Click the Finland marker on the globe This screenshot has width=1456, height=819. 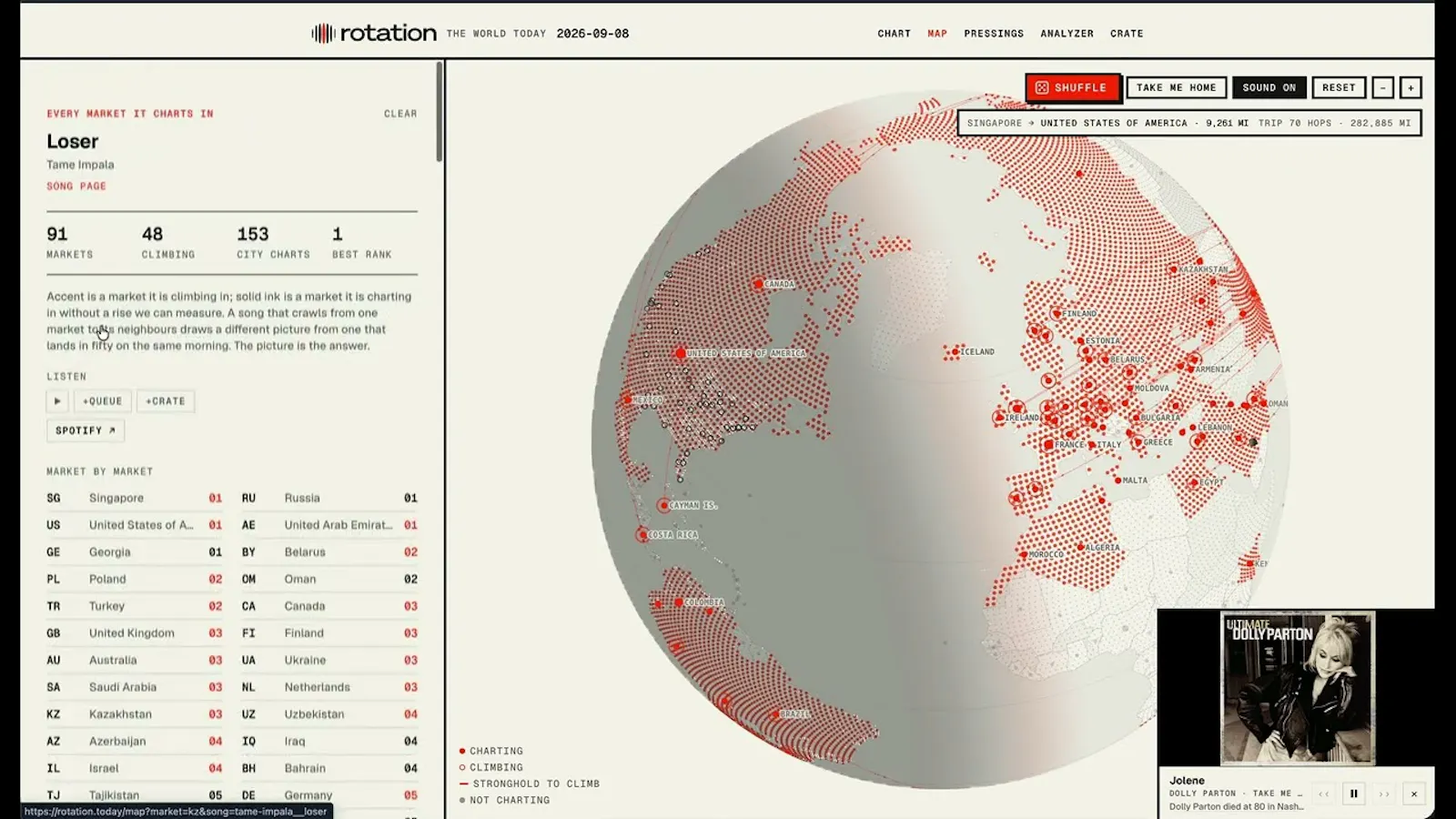(x=1056, y=314)
